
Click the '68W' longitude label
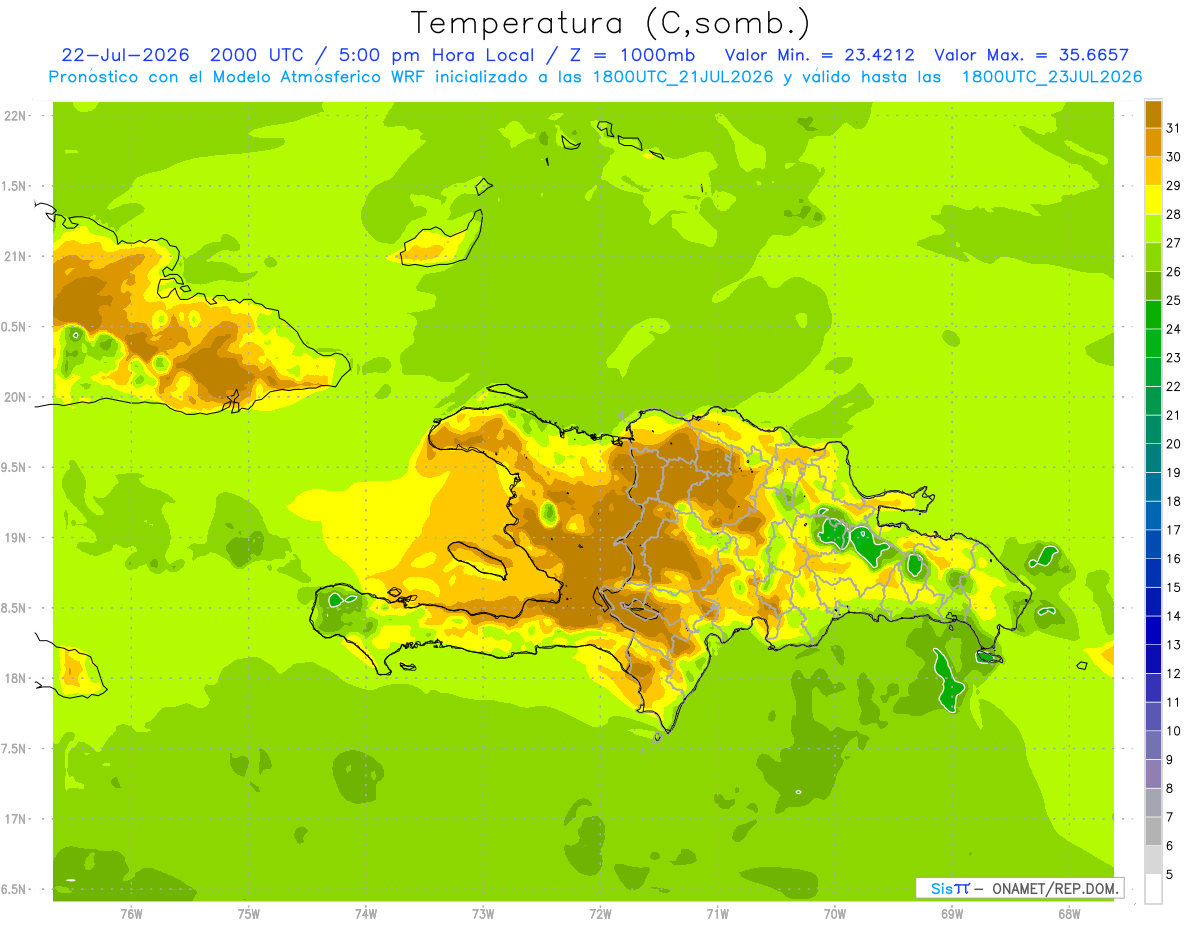pos(1069,914)
